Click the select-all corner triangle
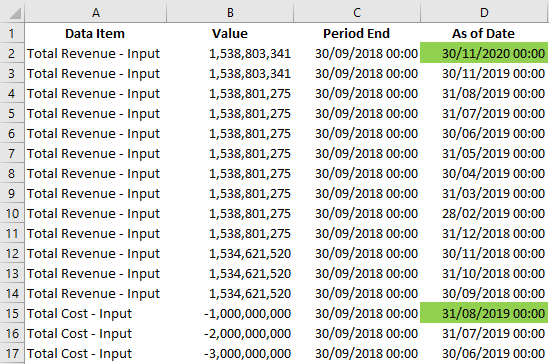This screenshot has width=549, height=364. tap(15, 13)
